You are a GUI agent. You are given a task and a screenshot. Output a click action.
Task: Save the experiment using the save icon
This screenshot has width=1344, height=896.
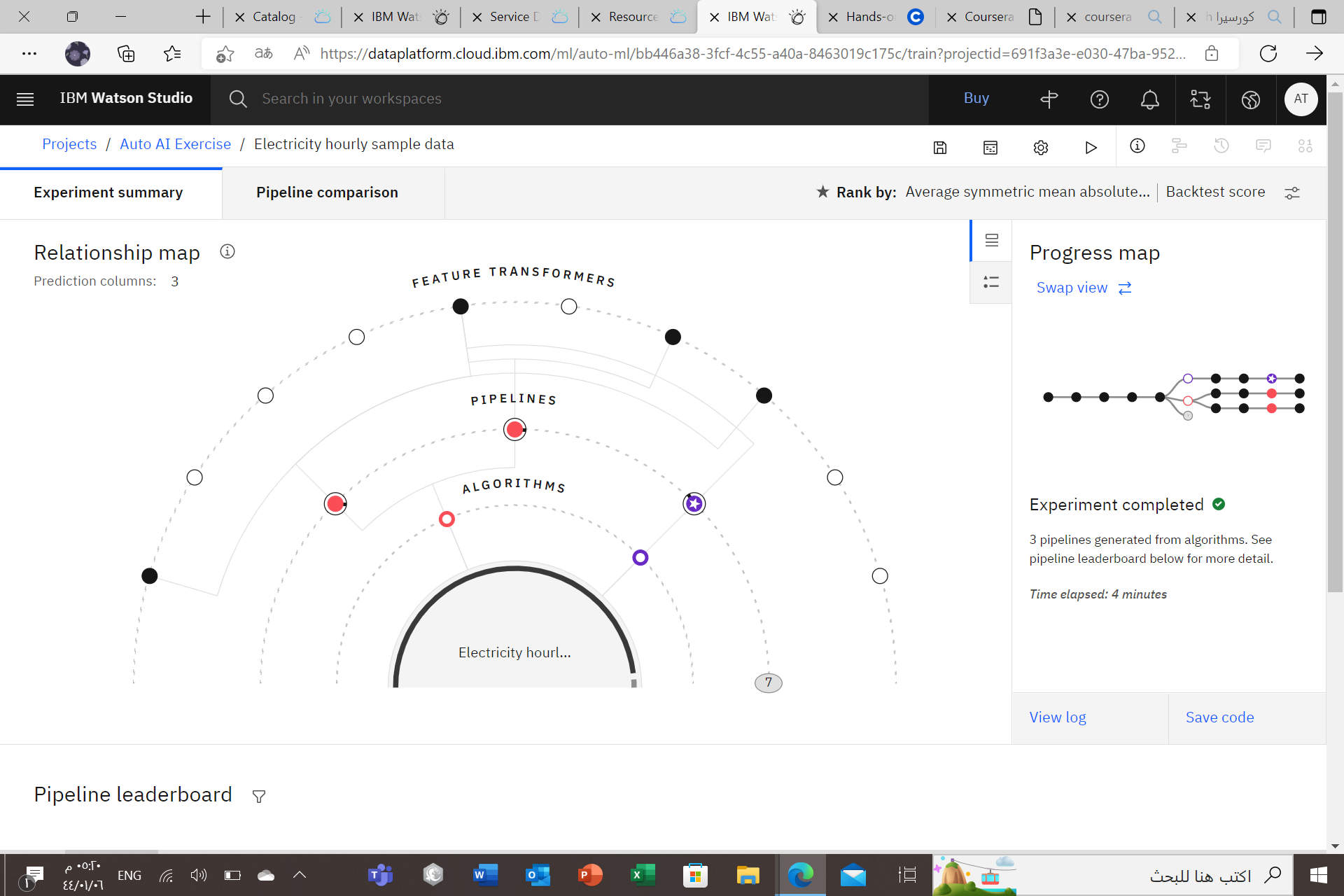940,147
